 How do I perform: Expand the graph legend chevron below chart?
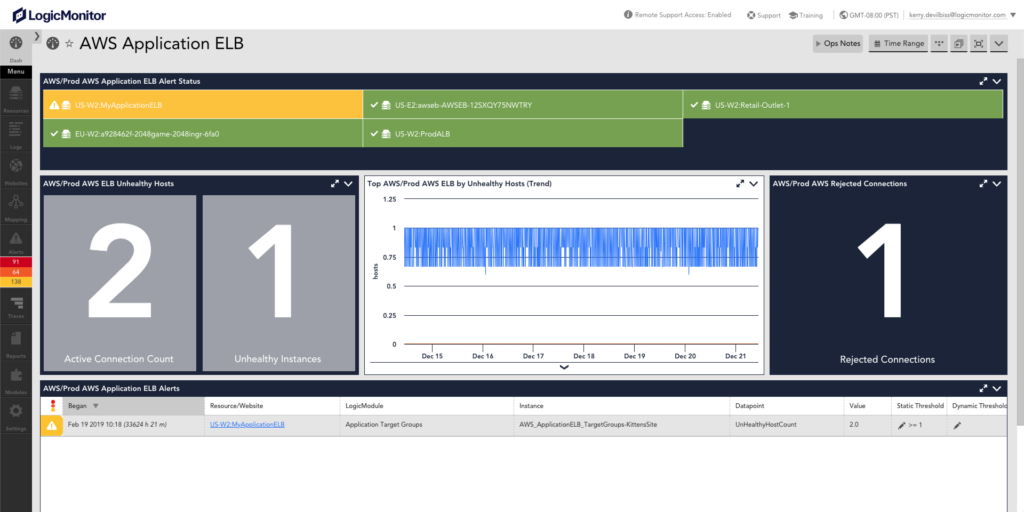[x=564, y=367]
